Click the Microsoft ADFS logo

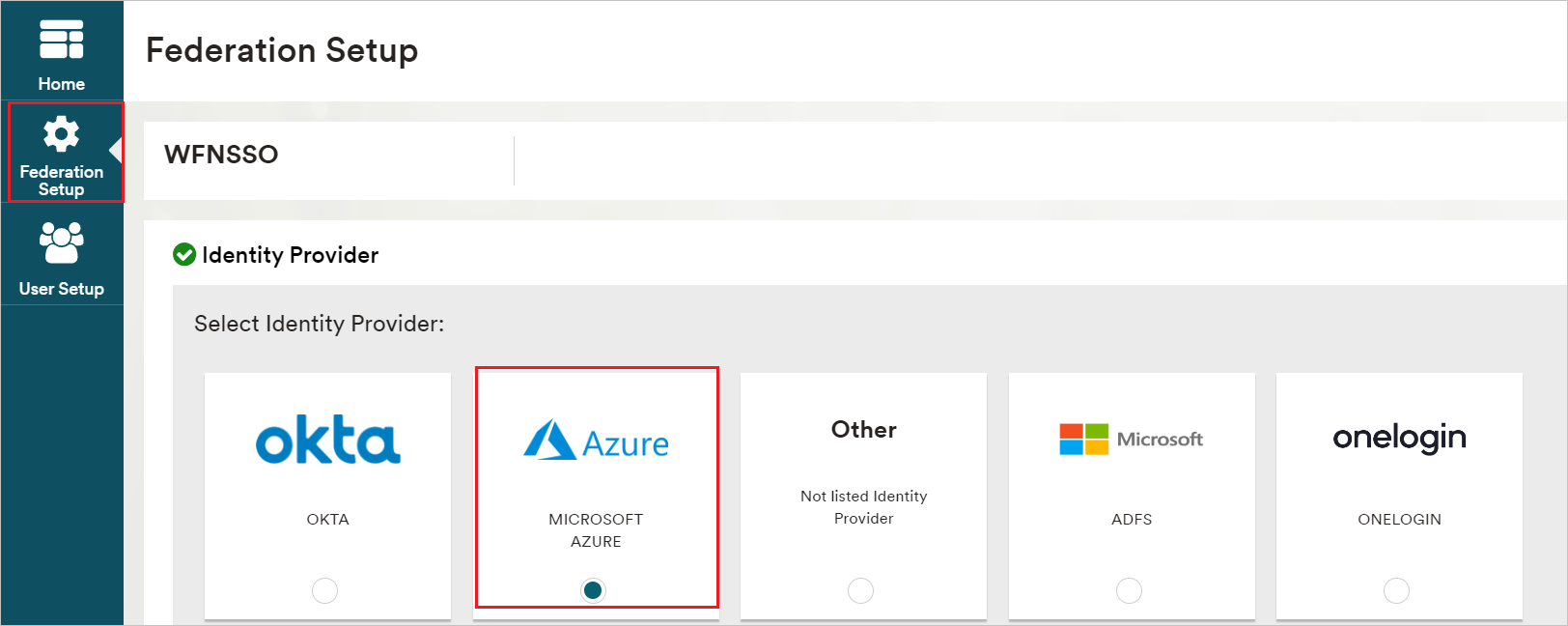tap(1131, 440)
